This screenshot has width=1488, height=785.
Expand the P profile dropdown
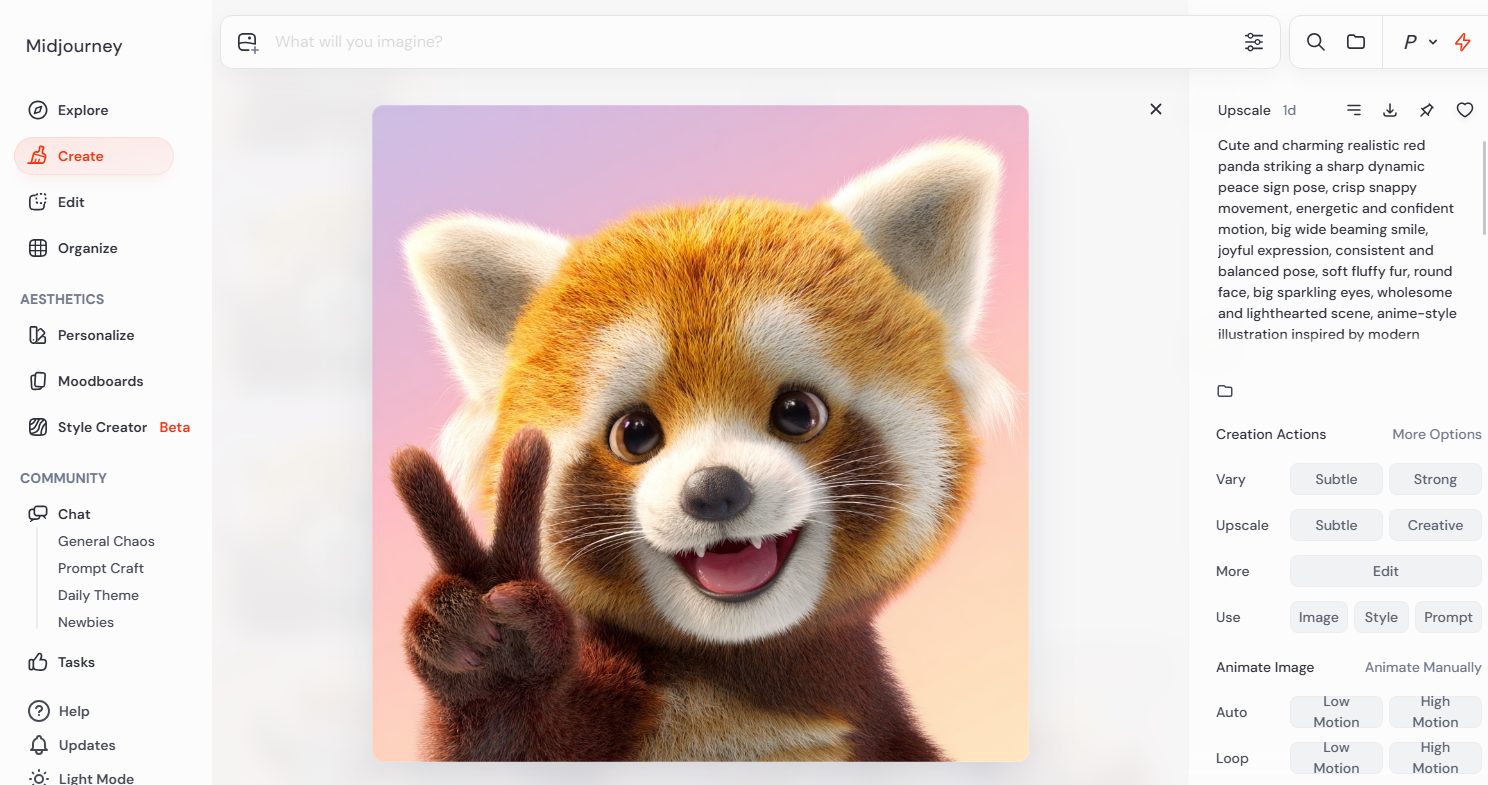point(1420,42)
